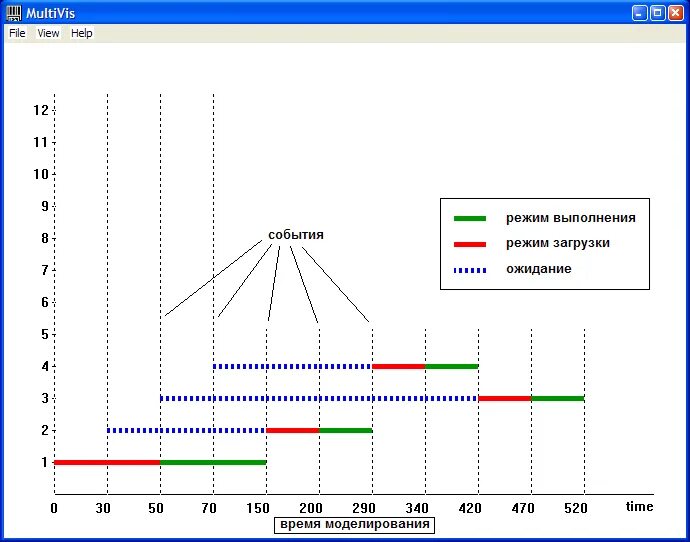
Task: Click the 'режим выполнения' legend text
Action: [570, 218]
